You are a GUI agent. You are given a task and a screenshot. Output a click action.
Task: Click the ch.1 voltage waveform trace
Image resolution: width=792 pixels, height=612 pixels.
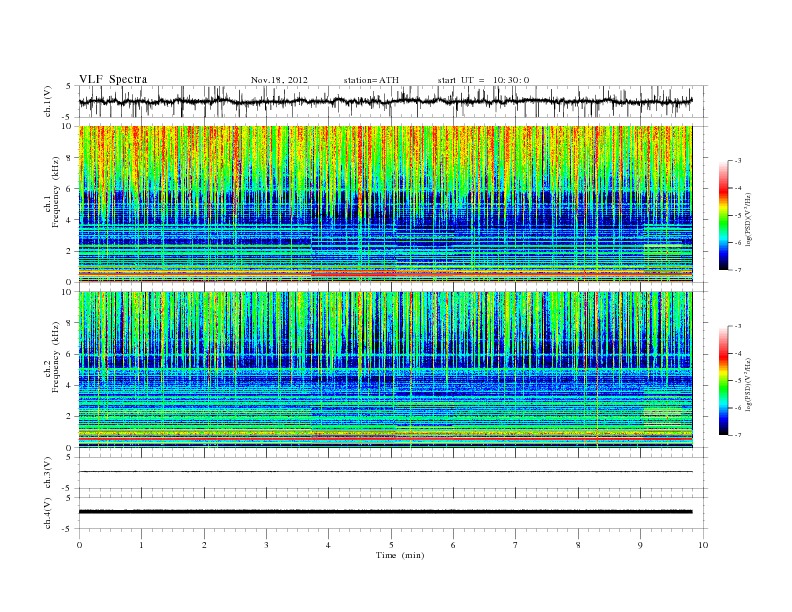point(385,101)
